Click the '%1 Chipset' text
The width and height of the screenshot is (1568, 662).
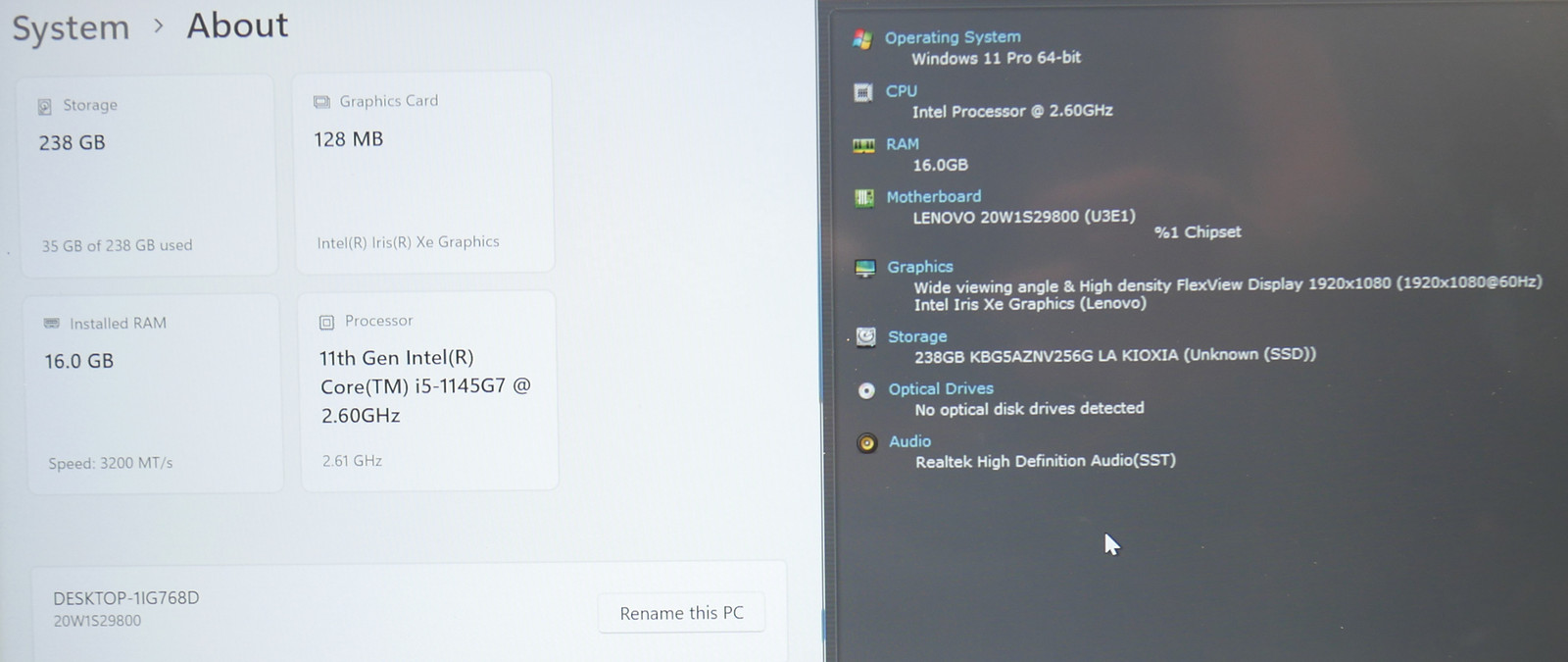click(x=1198, y=232)
